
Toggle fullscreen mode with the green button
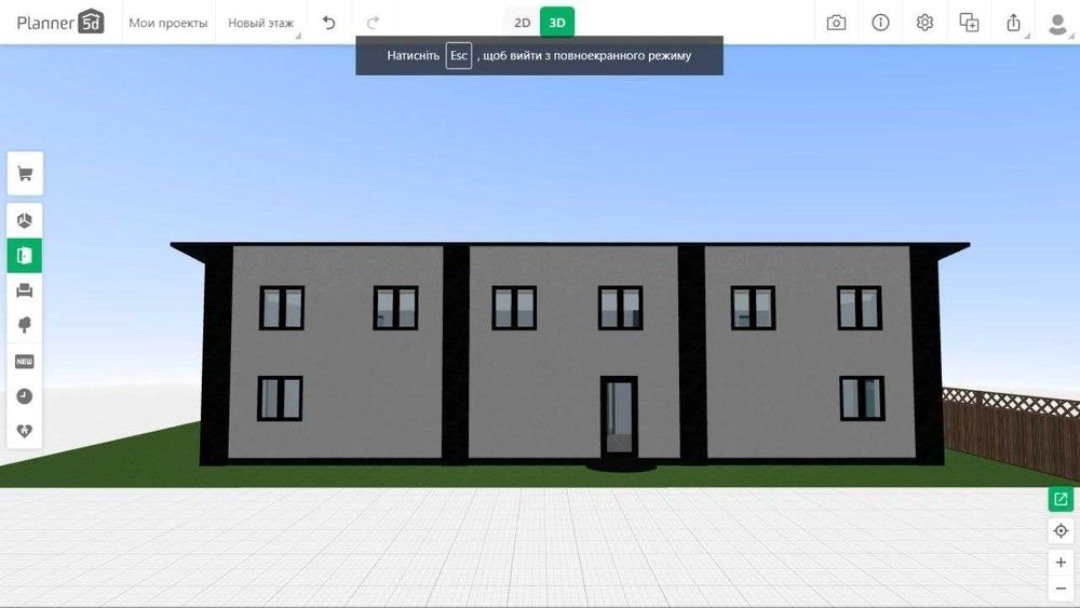tap(1060, 498)
